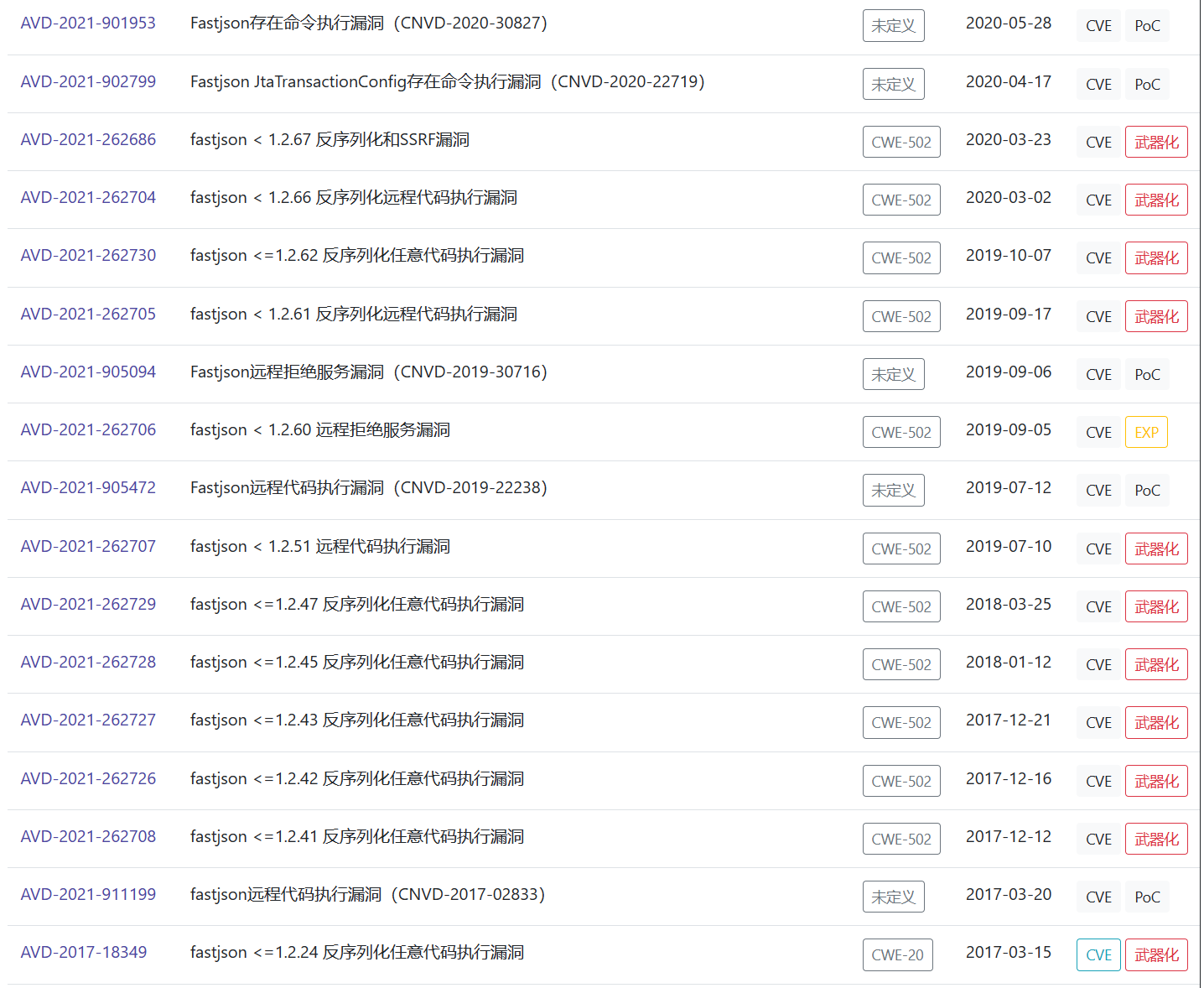Click CVE badge in AVD-2021-901953 row

1098,26
